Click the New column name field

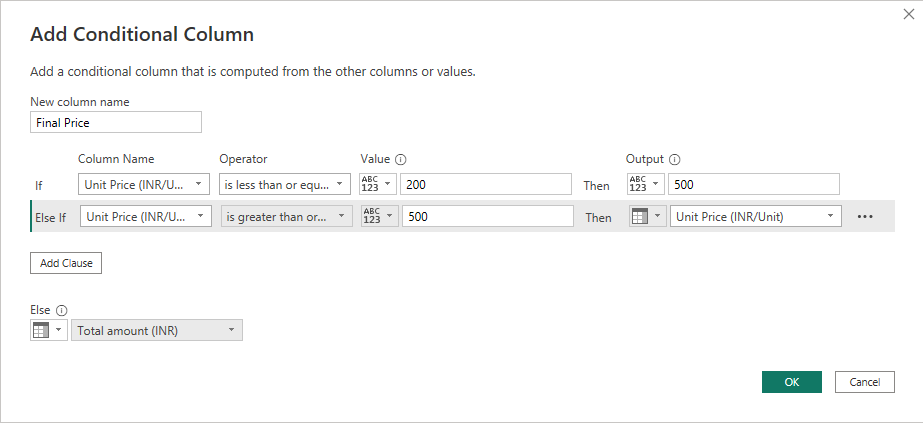[x=116, y=122]
